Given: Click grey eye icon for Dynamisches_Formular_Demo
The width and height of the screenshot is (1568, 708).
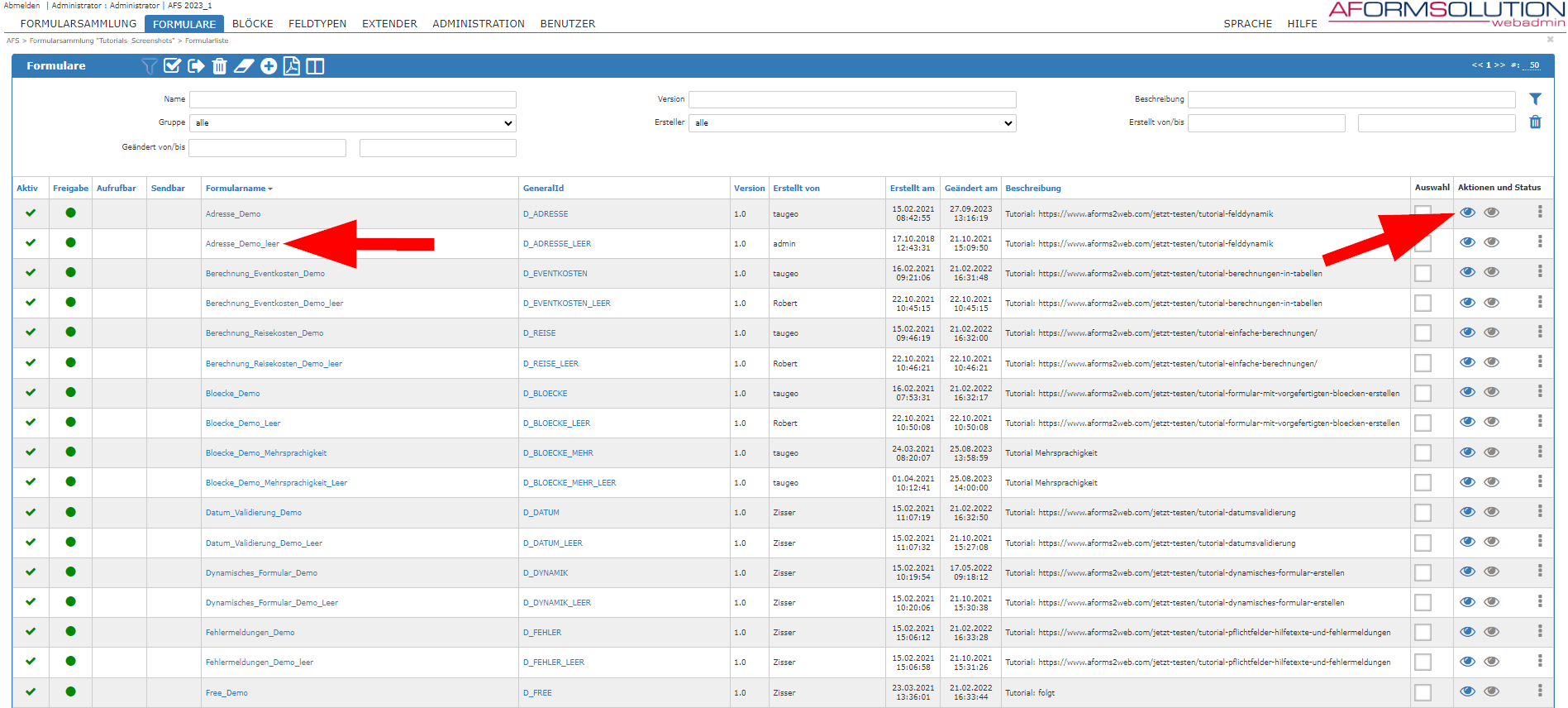Looking at the screenshot, I should (1491, 572).
